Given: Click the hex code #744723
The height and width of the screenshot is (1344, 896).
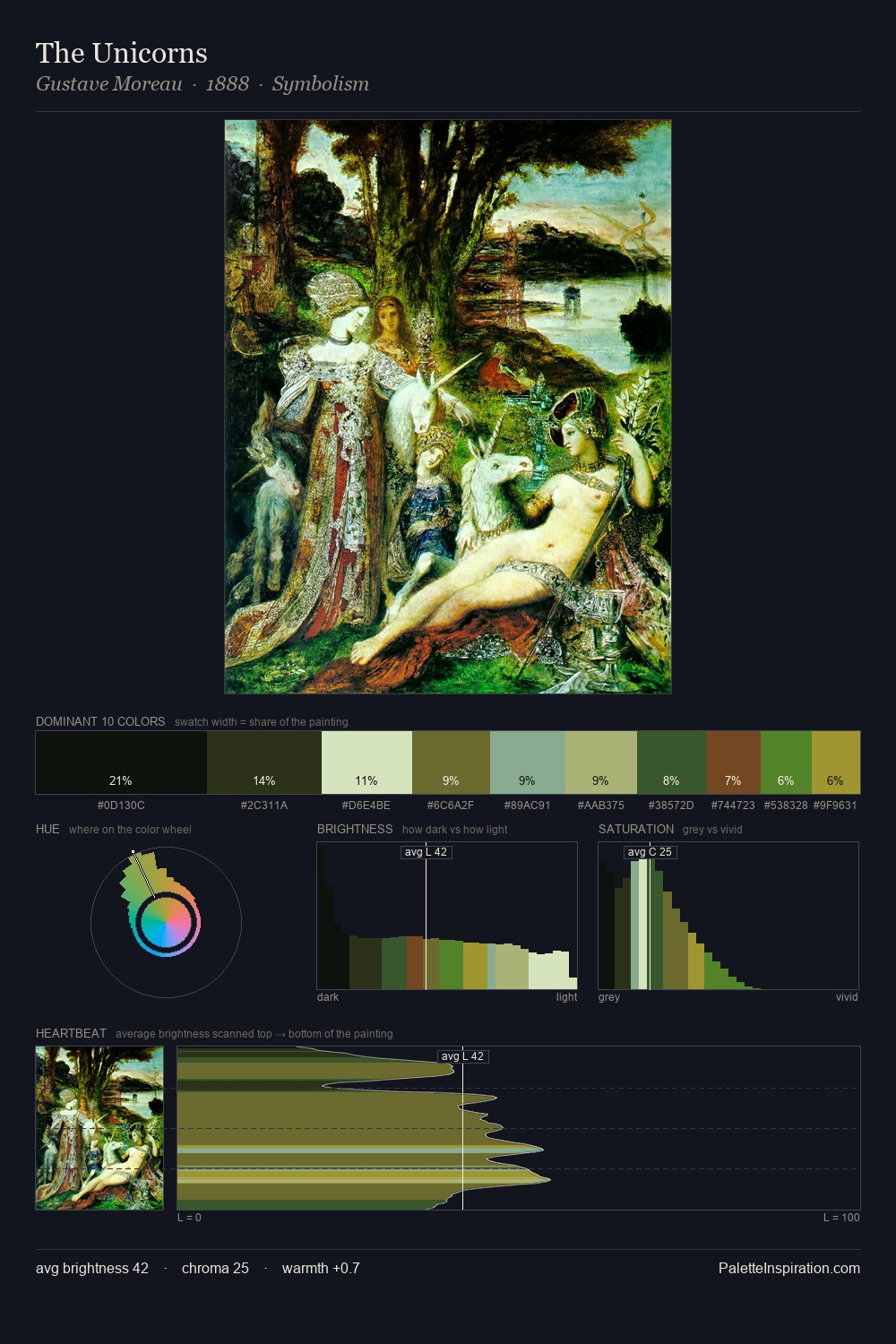Looking at the screenshot, I should click(x=733, y=806).
